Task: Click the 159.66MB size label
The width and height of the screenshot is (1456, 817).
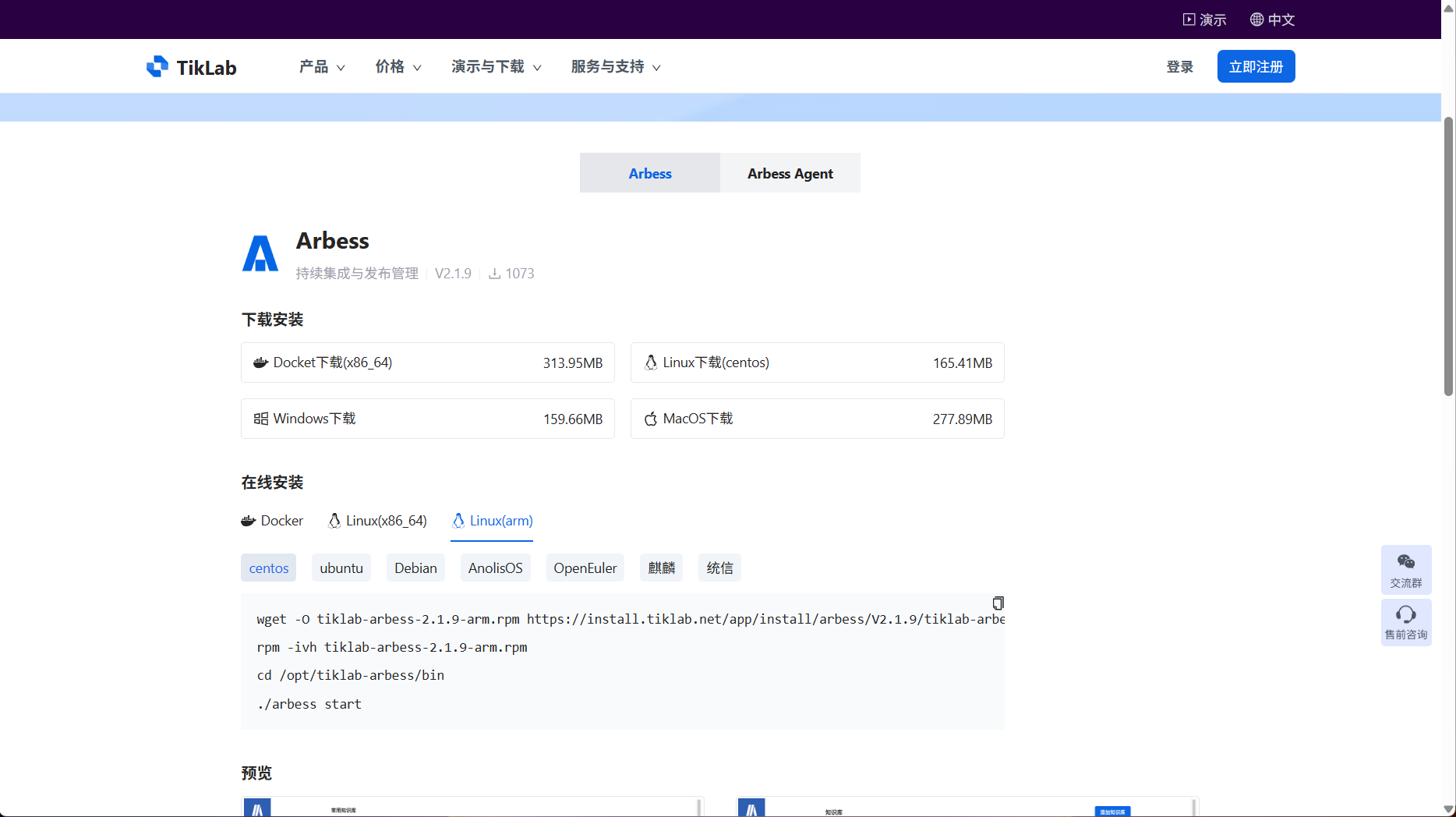Action: coord(573,419)
